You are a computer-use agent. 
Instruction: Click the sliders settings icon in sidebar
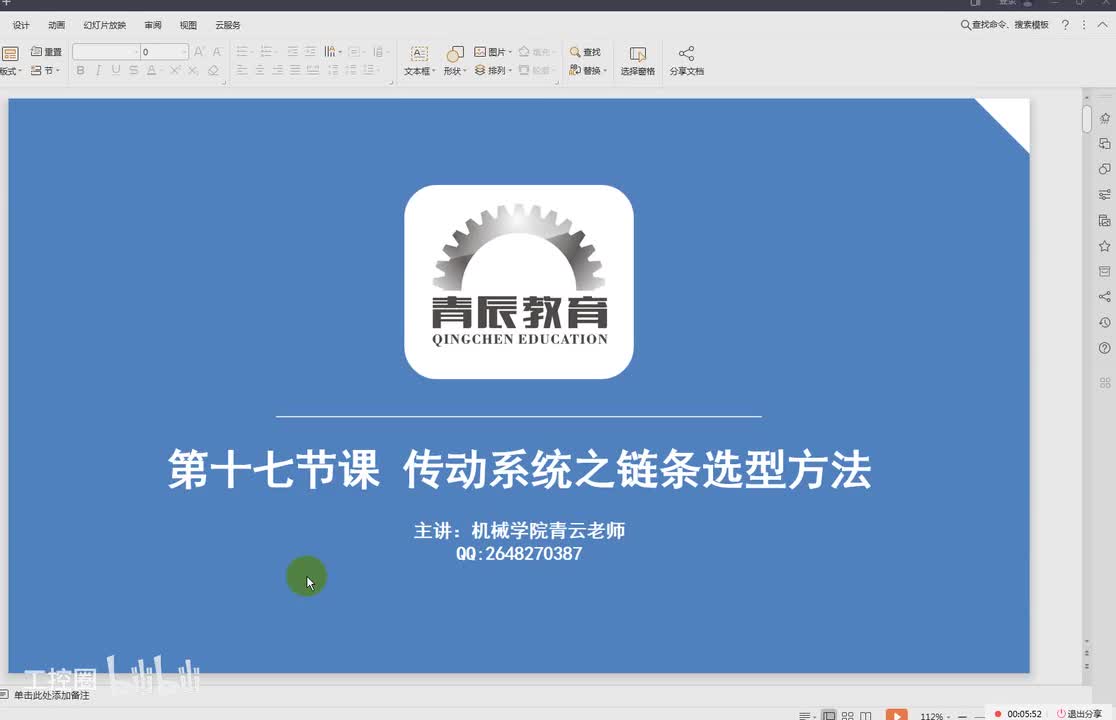[x=1105, y=194]
